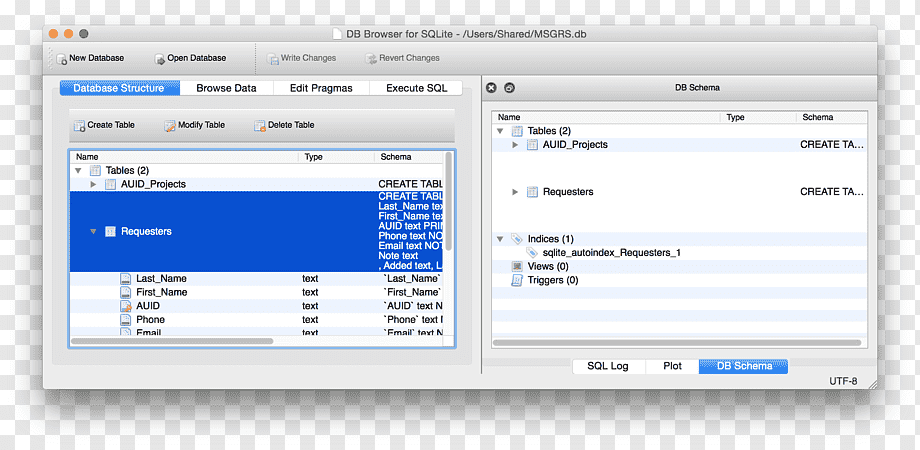The image size is (920, 450).
Task: Expand Requesters in DB Schema panel
Action: tap(515, 192)
